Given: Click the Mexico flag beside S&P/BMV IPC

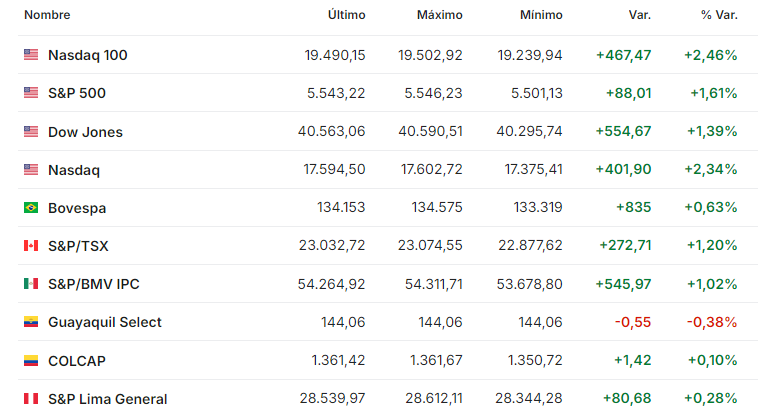Looking at the screenshot, I should point(31,283).
